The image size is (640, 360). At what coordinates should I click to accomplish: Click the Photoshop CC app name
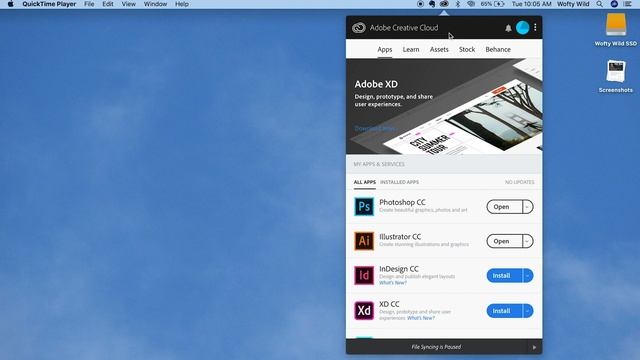[402, 202]
